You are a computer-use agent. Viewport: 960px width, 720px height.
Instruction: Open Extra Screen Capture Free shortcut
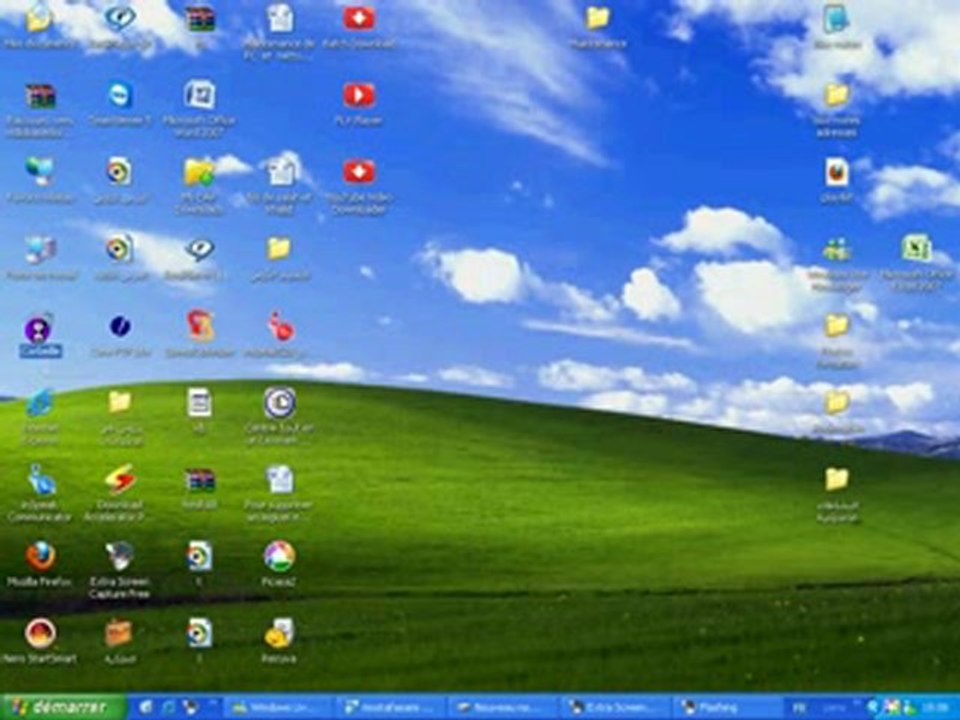point(120,570)
